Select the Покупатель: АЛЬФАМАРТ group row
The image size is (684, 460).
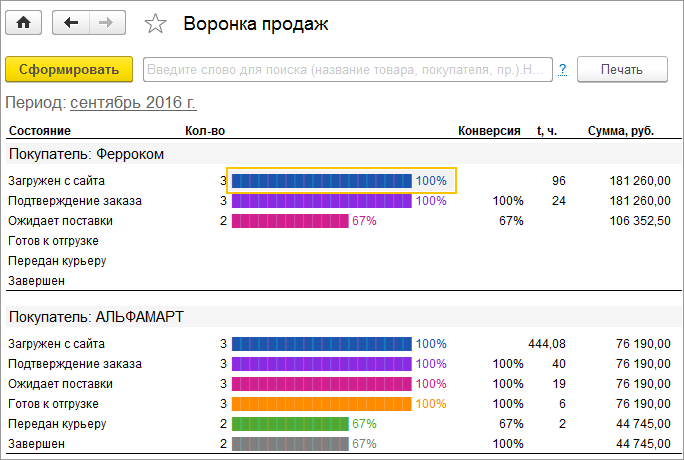click(96, 317)
